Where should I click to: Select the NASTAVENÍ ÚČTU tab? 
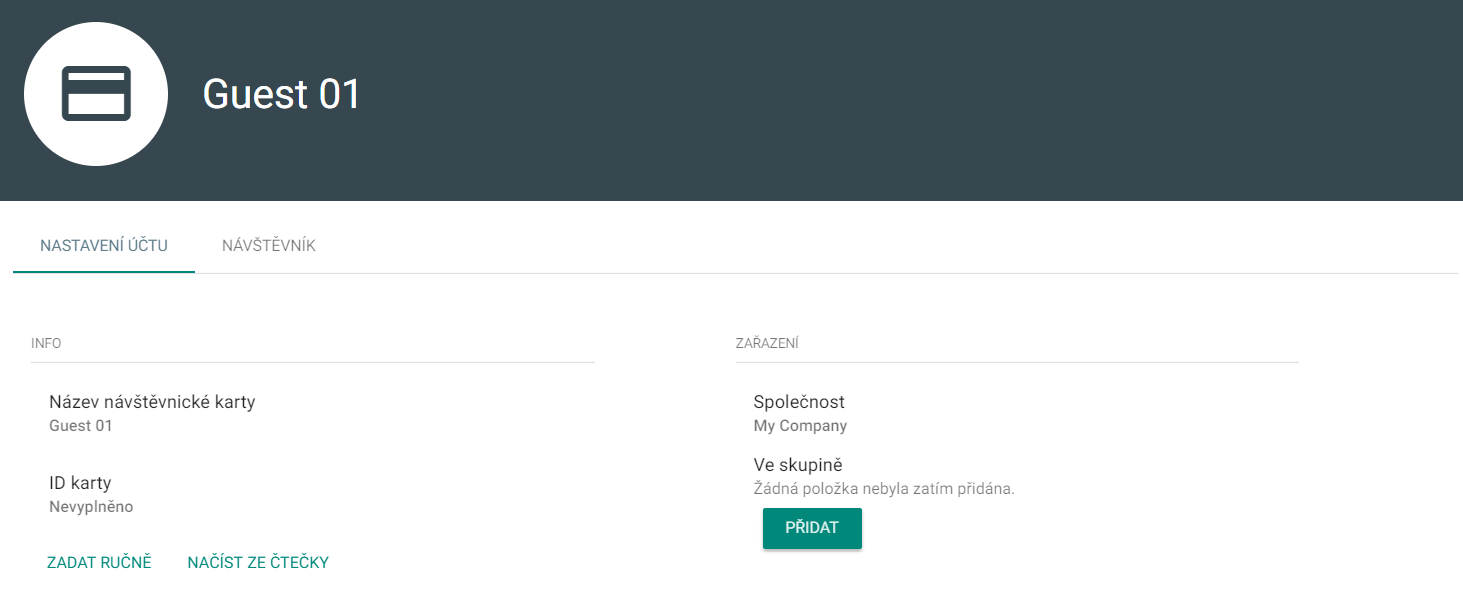coord(104,246)
